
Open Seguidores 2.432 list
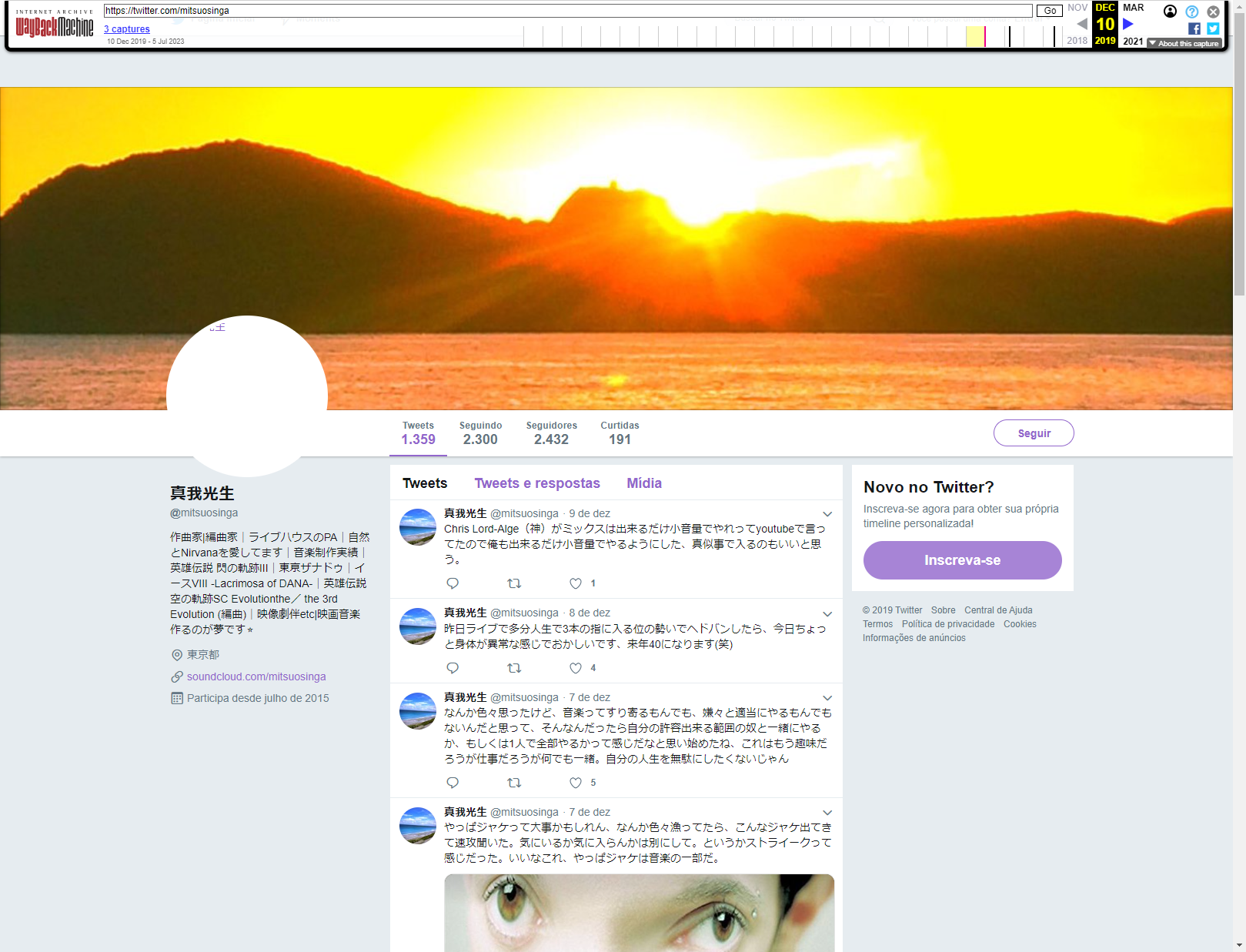[x=551, y=433]
